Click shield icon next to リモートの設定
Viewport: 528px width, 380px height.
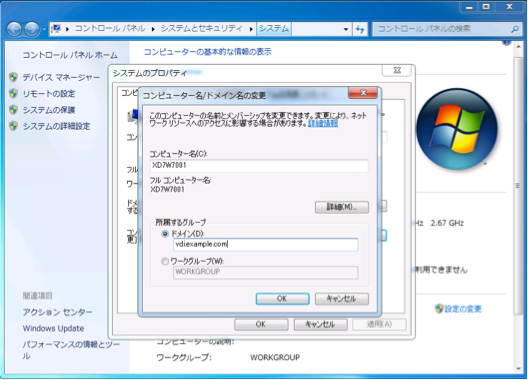point(13,93)
